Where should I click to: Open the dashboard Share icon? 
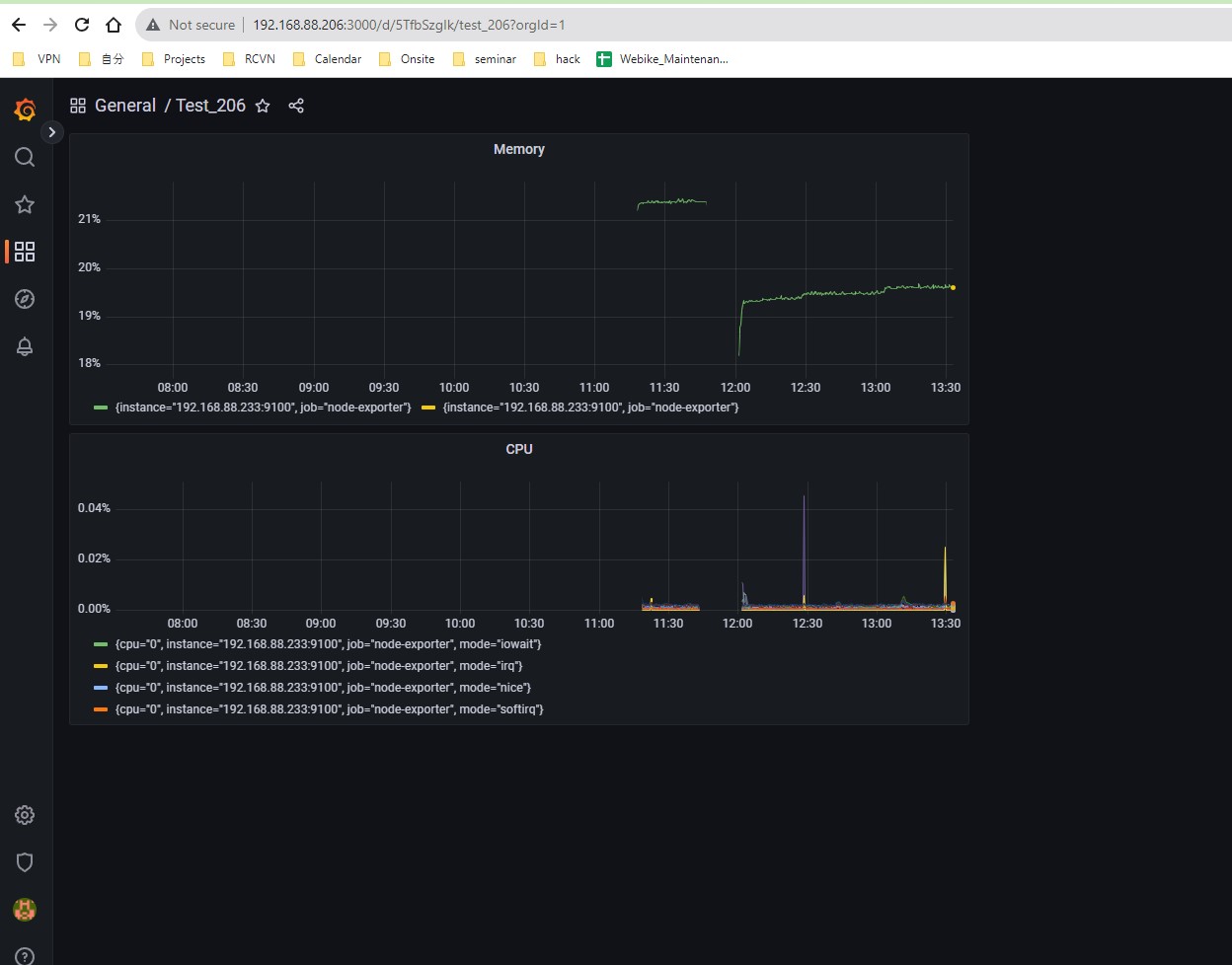coord(296,106)
